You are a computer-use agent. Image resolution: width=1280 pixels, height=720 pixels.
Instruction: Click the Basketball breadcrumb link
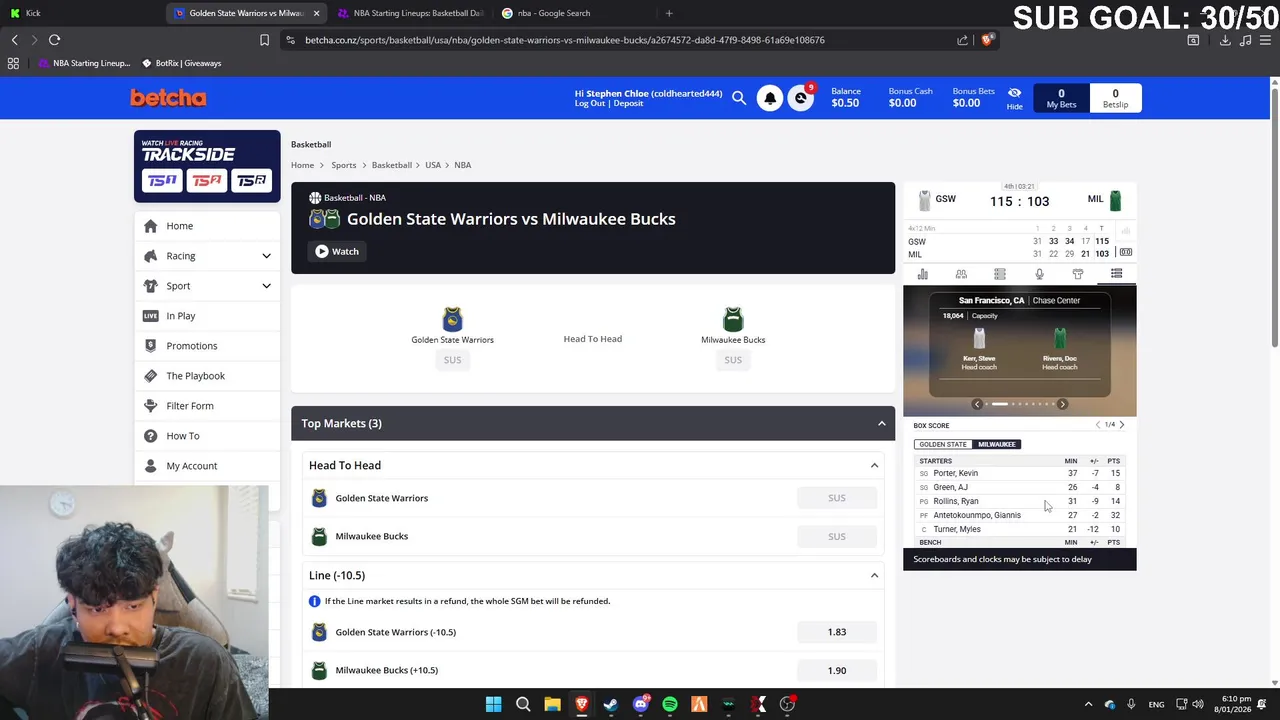(x=392, y=165)
